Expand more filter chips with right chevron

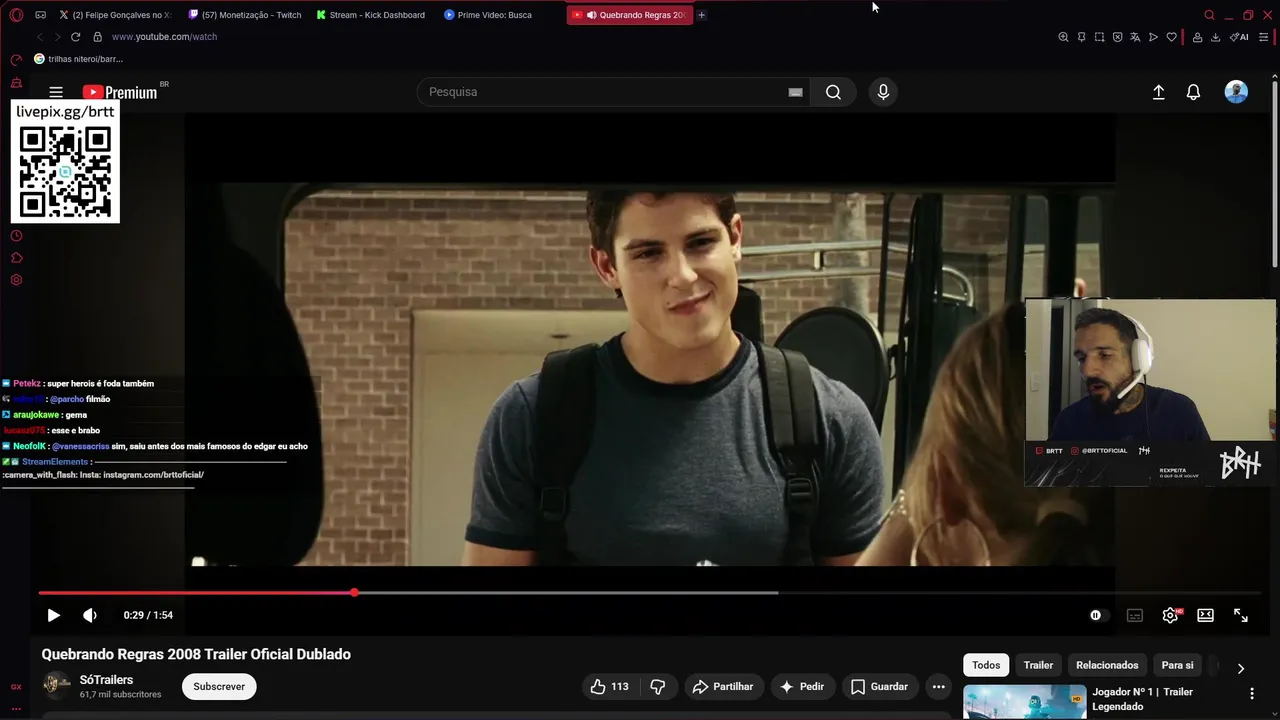(x=1240, y=668)
